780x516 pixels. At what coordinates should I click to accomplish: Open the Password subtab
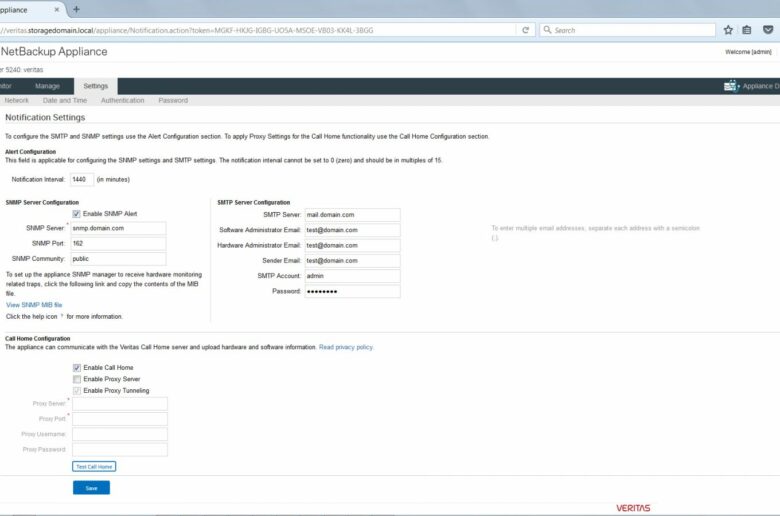[173, 101]
